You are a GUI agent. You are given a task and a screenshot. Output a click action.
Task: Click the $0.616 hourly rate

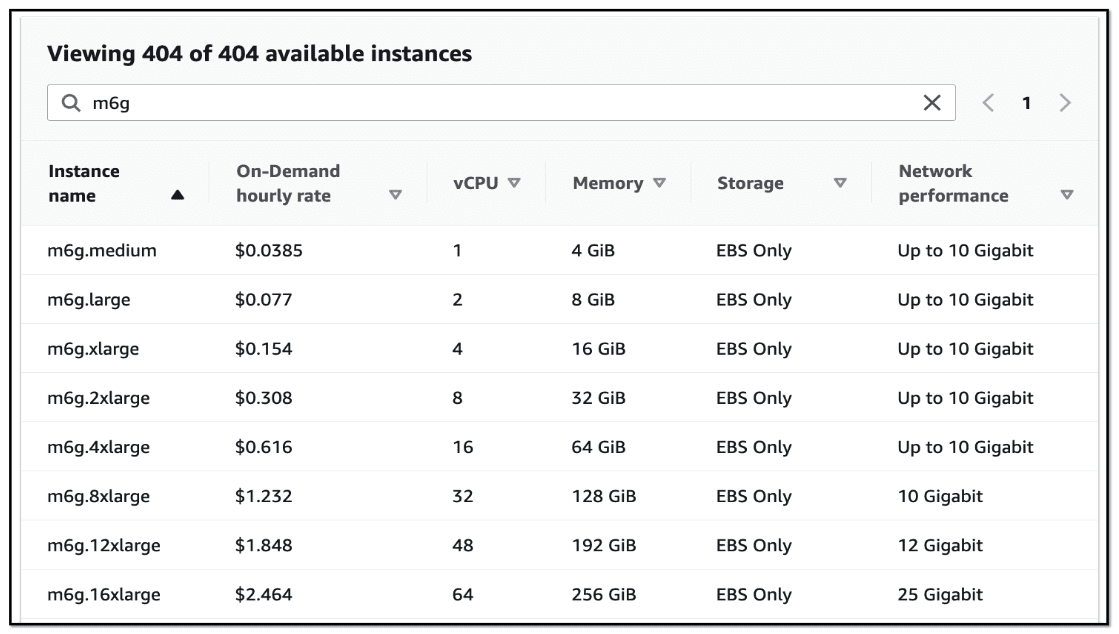[264, 448]
